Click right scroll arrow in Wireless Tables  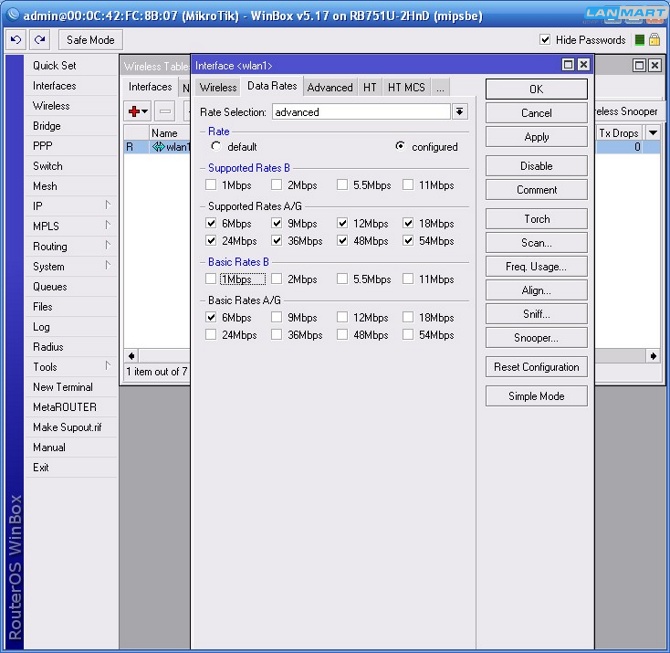(x=653, y=356)
